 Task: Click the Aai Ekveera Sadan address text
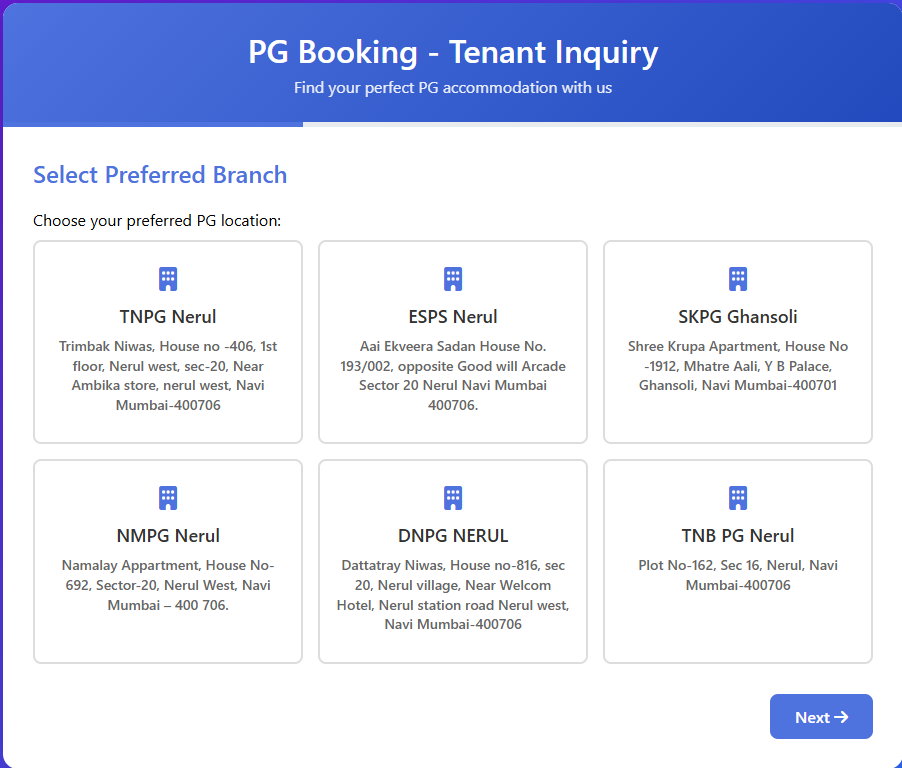(x=453, y=376)
